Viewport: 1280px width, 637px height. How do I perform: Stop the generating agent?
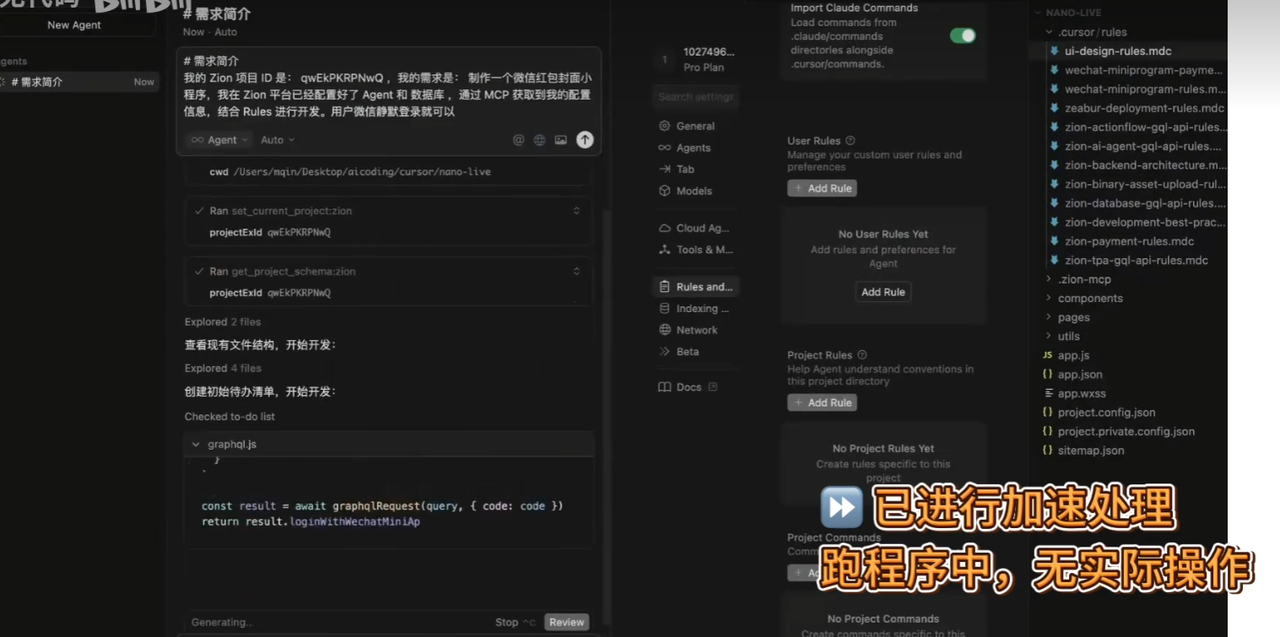(x=515, y=622)
